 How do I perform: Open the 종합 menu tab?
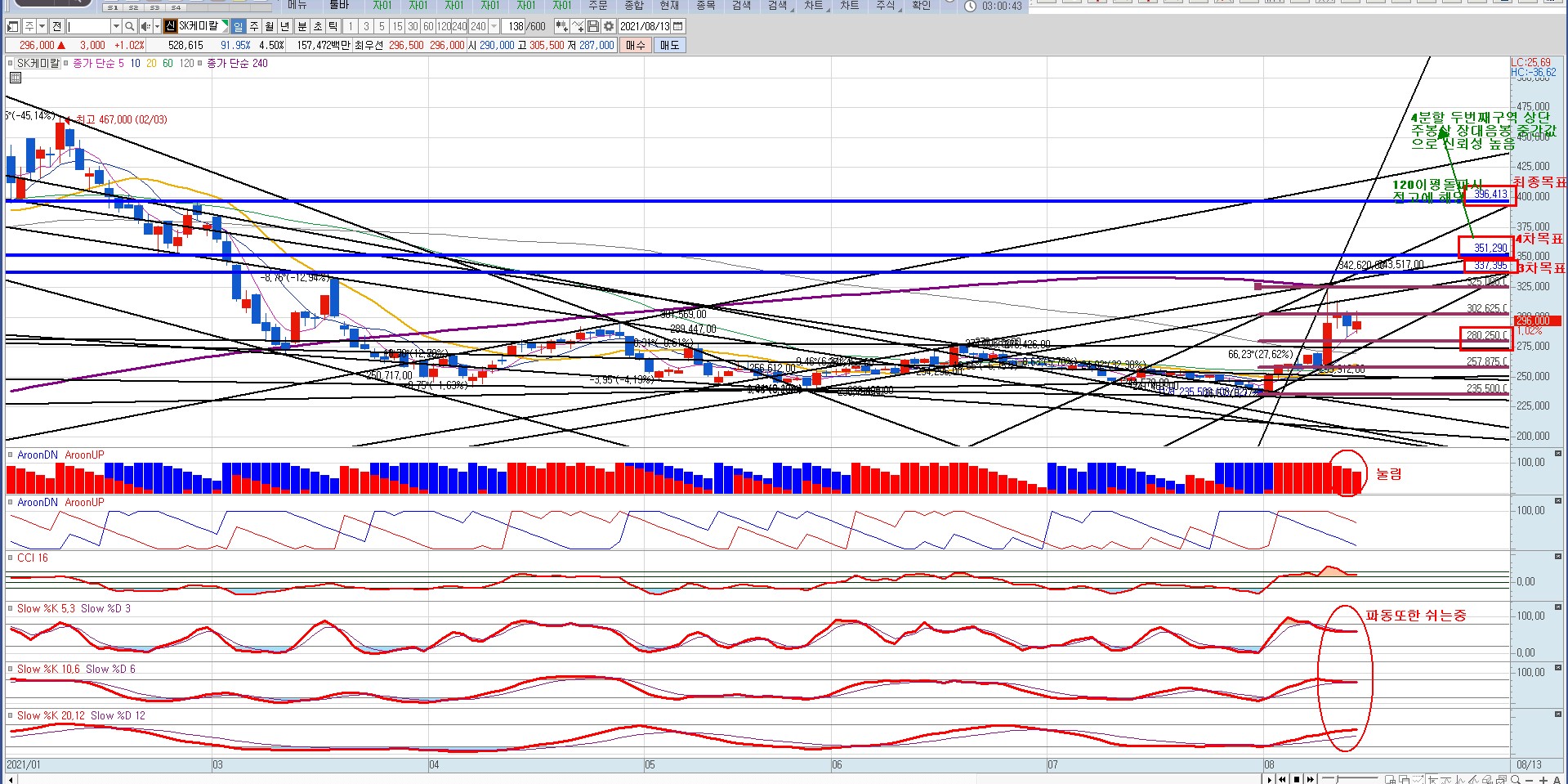(634, 5)
